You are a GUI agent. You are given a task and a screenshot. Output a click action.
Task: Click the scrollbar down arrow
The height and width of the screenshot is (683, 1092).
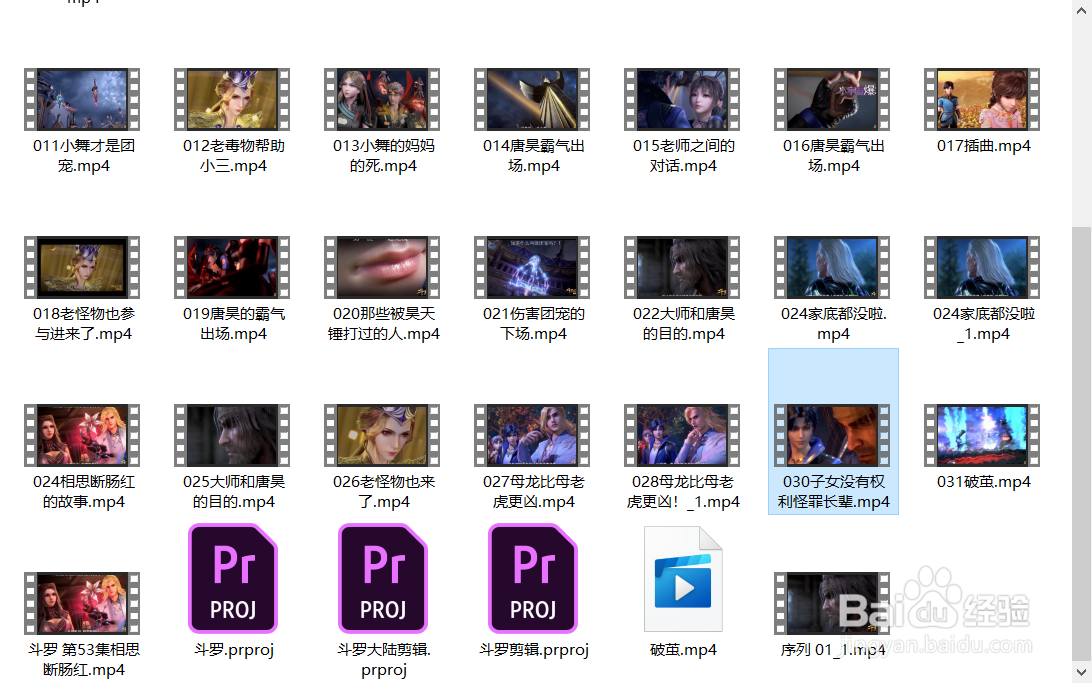pyautogui.click(x=1082, y=673)
